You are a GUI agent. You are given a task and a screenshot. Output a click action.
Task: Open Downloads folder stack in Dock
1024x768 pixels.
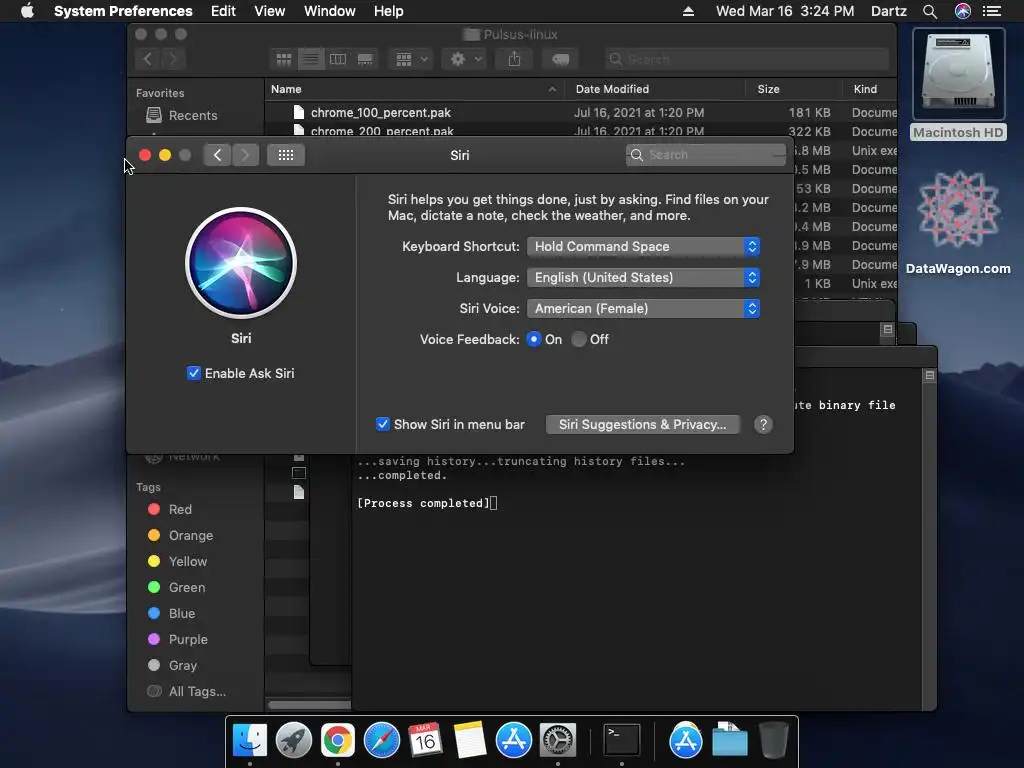(x=729, y=740)
